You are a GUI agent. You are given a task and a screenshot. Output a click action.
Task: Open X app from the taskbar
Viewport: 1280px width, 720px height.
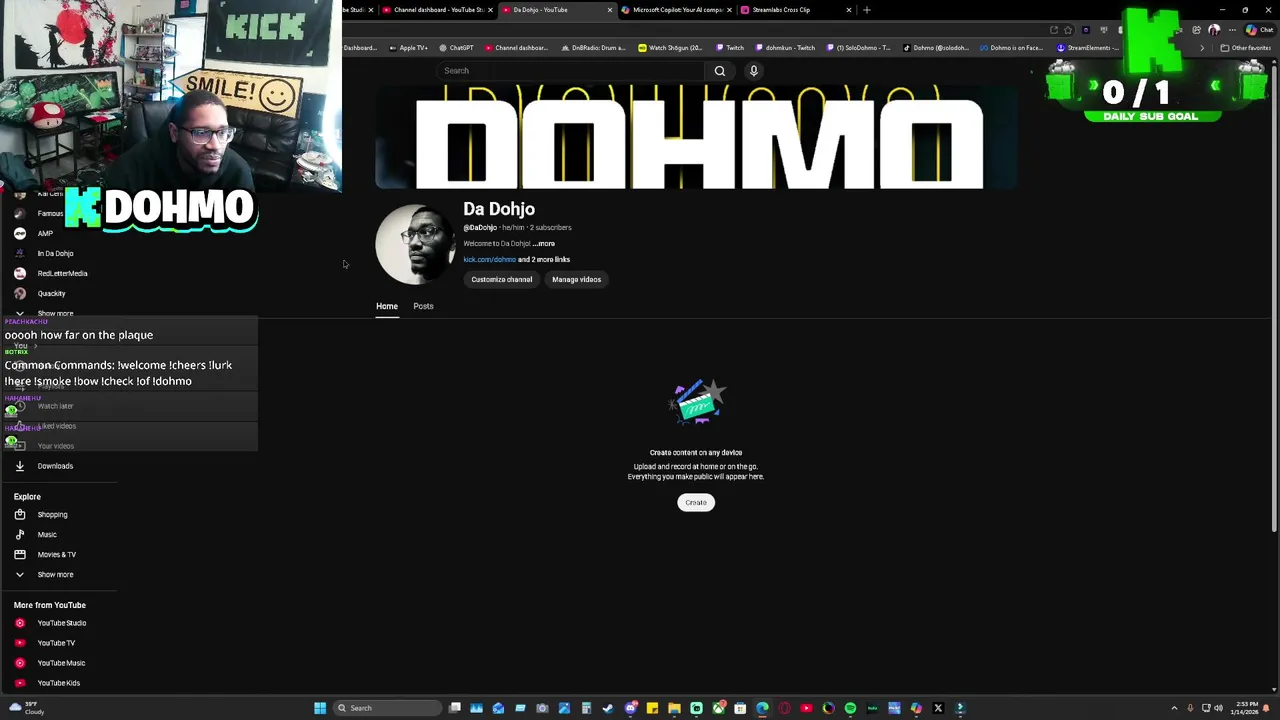point(938,708)
